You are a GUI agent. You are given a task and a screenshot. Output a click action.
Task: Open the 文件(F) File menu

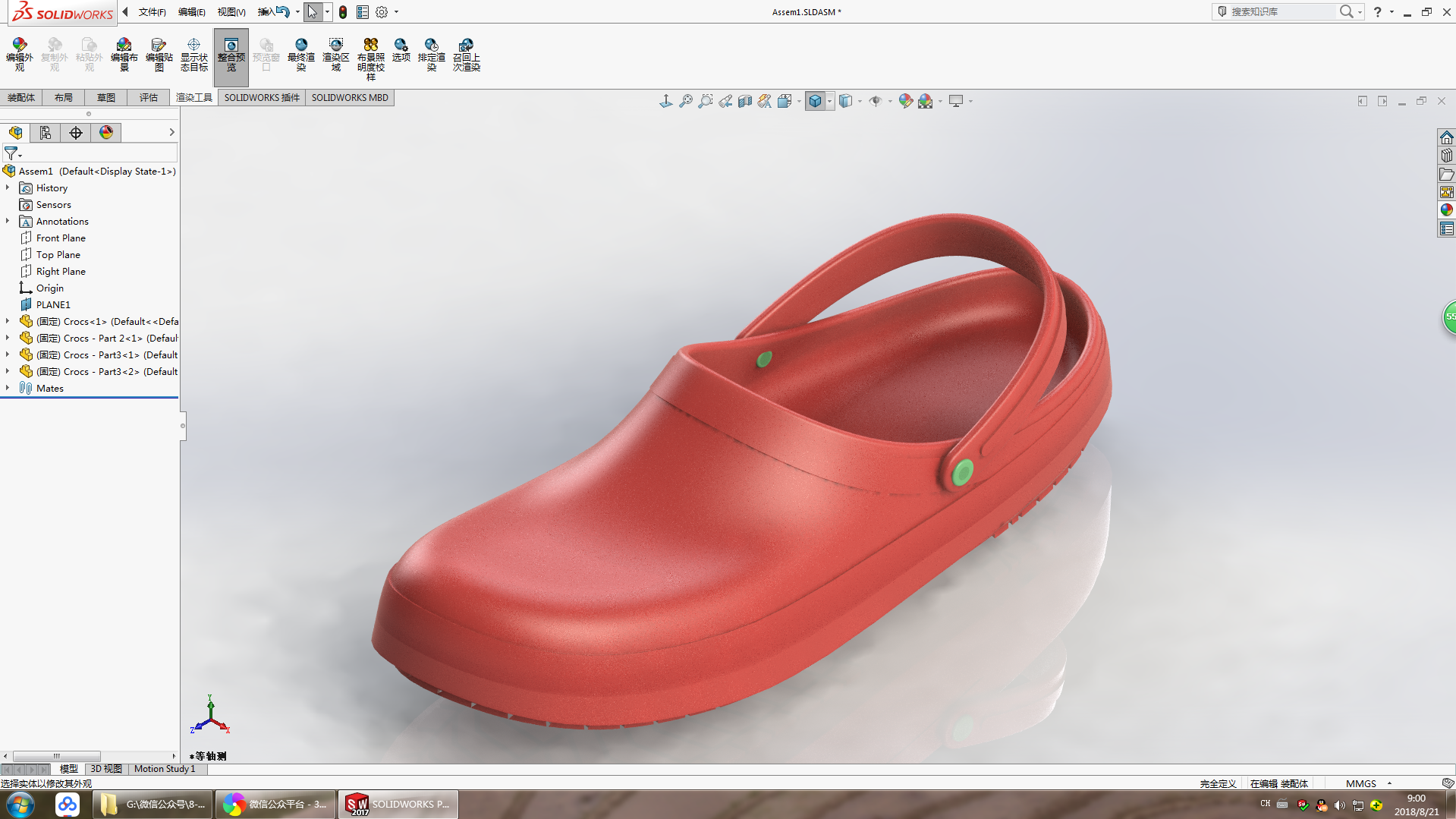[x=152, y=12]
